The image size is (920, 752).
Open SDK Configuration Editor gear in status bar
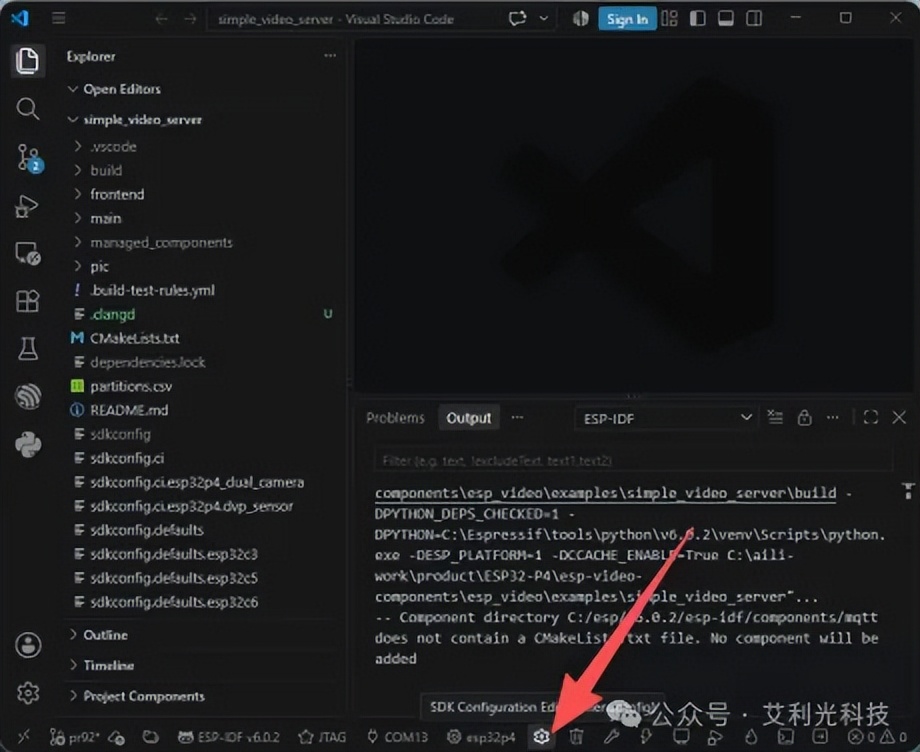click(541, 736)
